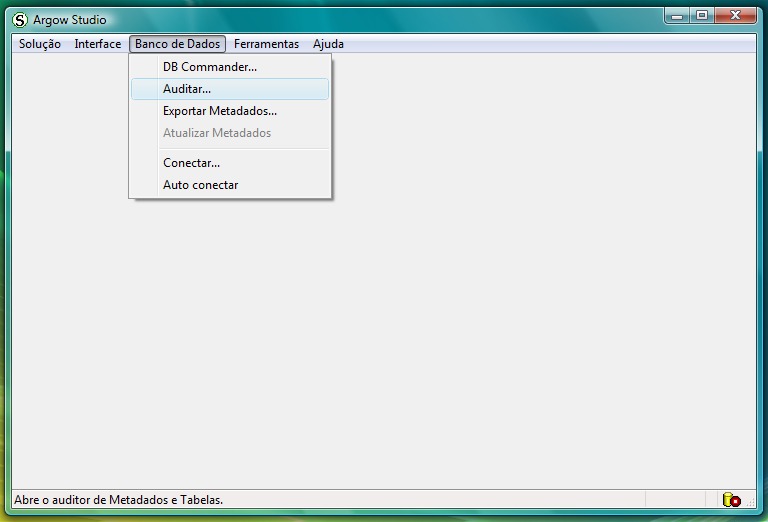
Task: Close the Argow Studio window
Action: pyautogui.click(x=735, y=16)
